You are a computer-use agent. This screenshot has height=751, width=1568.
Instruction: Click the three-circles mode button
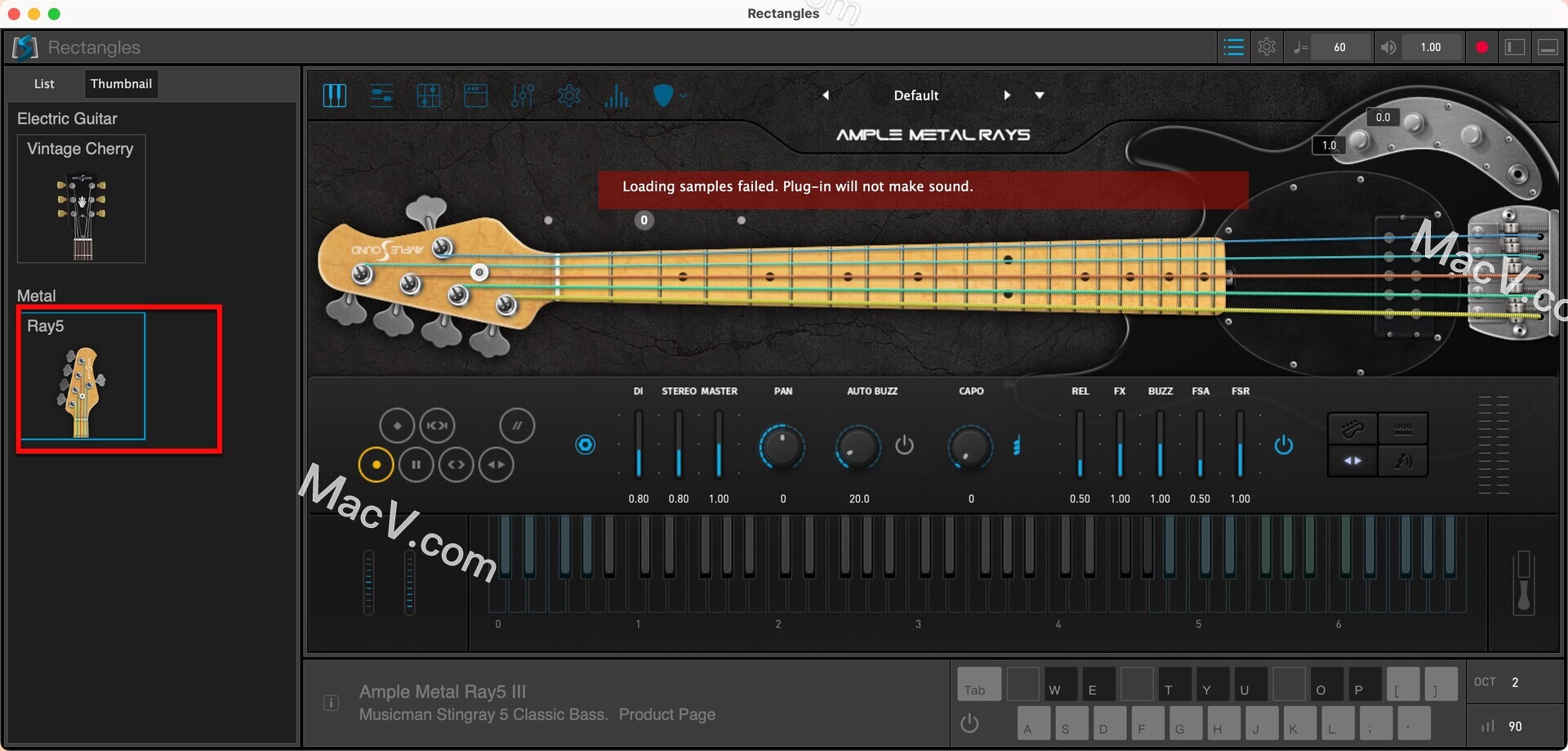1403,429
